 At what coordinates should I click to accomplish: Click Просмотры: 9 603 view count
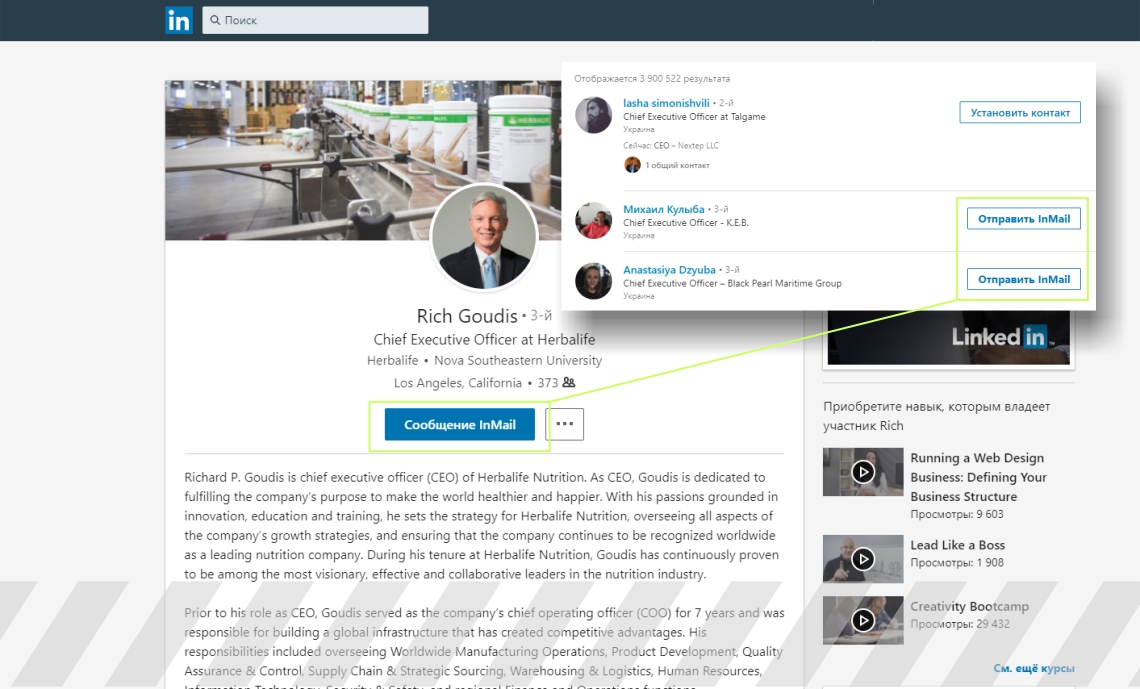coord(957,514)
